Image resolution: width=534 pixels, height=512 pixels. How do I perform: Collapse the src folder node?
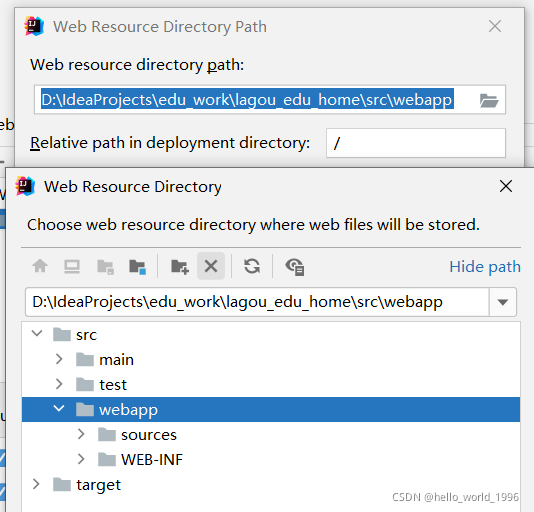[x=37, y=333]
